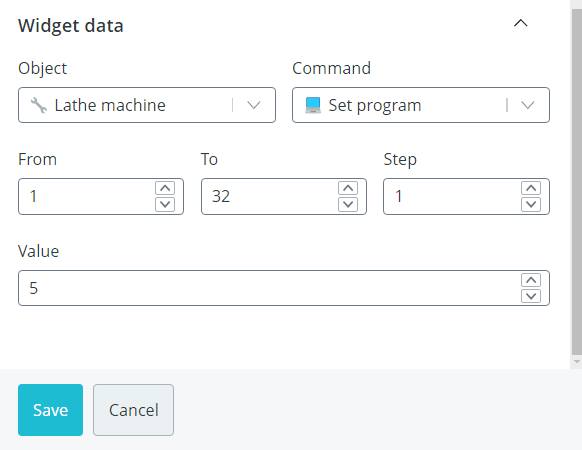The width and height of the screenshot is (582, 450).
Task: Increase the Step value with up arrow
Action: [531, 188]
